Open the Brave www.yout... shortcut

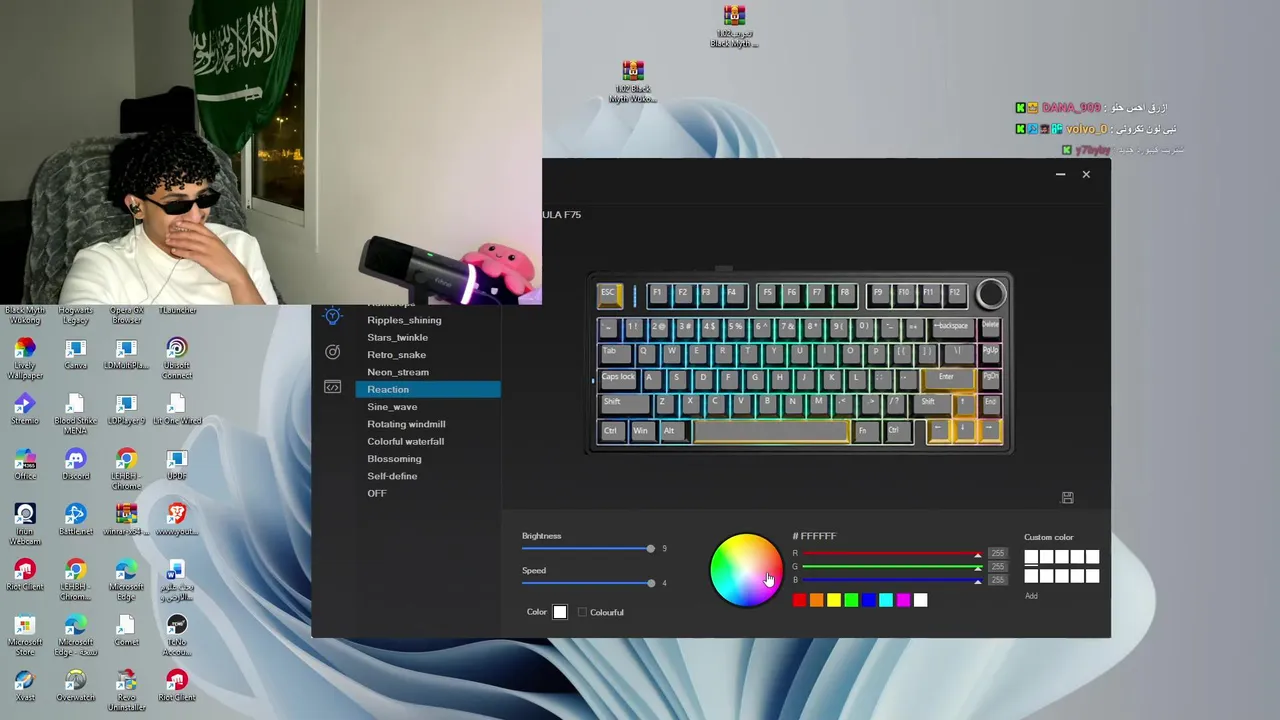pos(176,520)
